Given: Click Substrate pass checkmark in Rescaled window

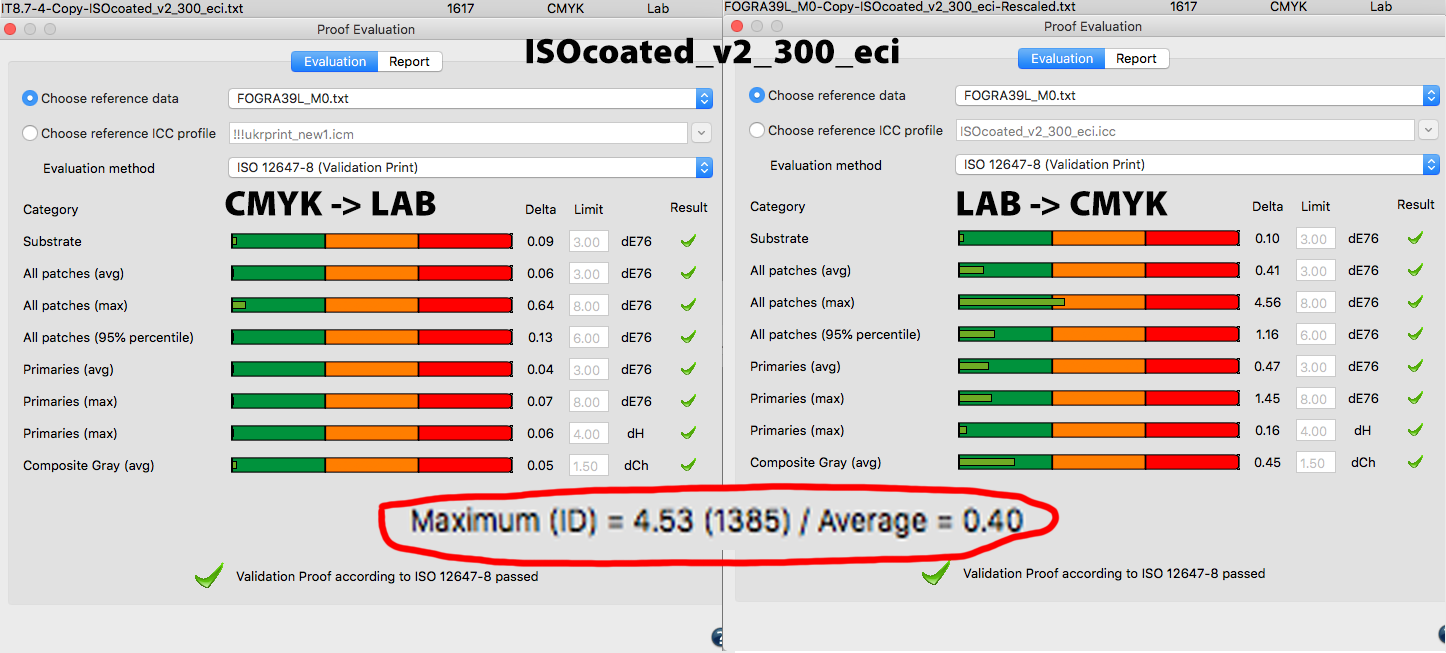Looking at the screenshot, I should coord(1415,238).
